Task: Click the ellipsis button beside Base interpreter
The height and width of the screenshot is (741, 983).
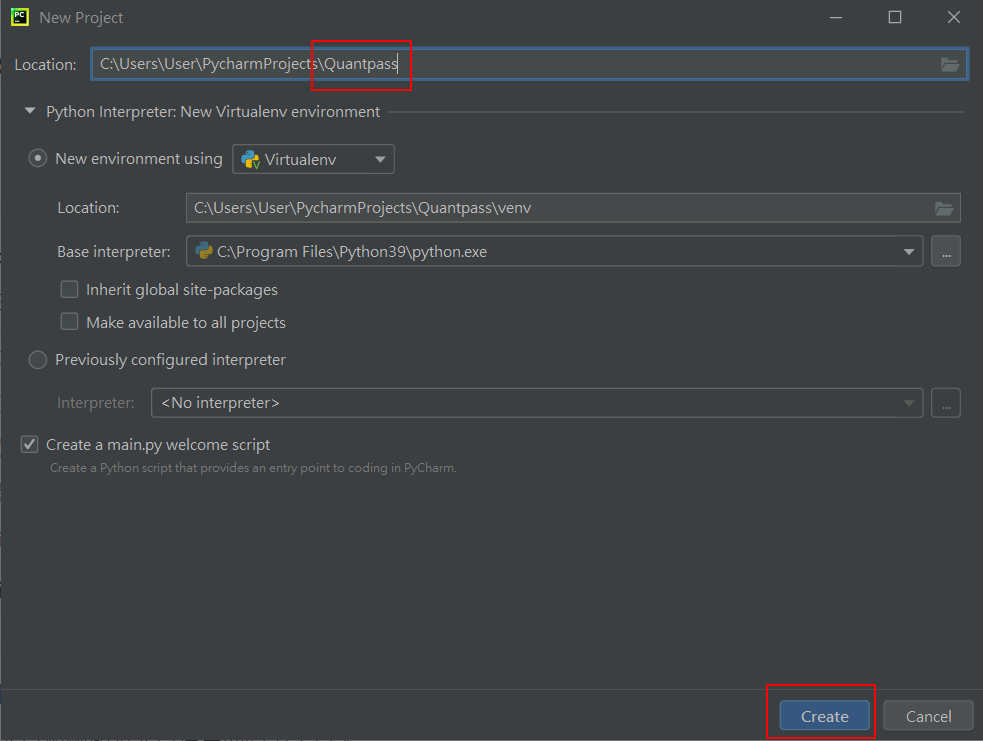Action: point(946,251)
